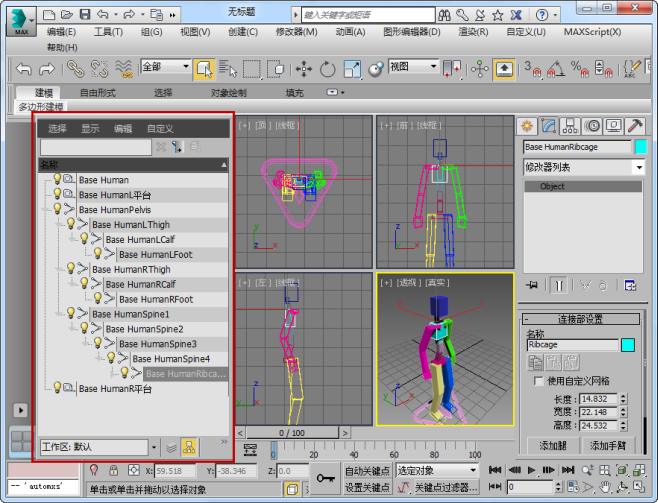
Task: Change the Base HumanRibcage object color swatch
Action: (641, 147)
